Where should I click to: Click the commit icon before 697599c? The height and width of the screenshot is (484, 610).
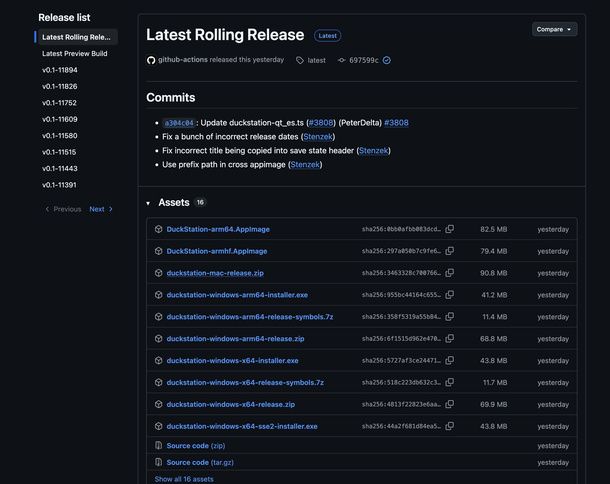(x=342, y=60)
